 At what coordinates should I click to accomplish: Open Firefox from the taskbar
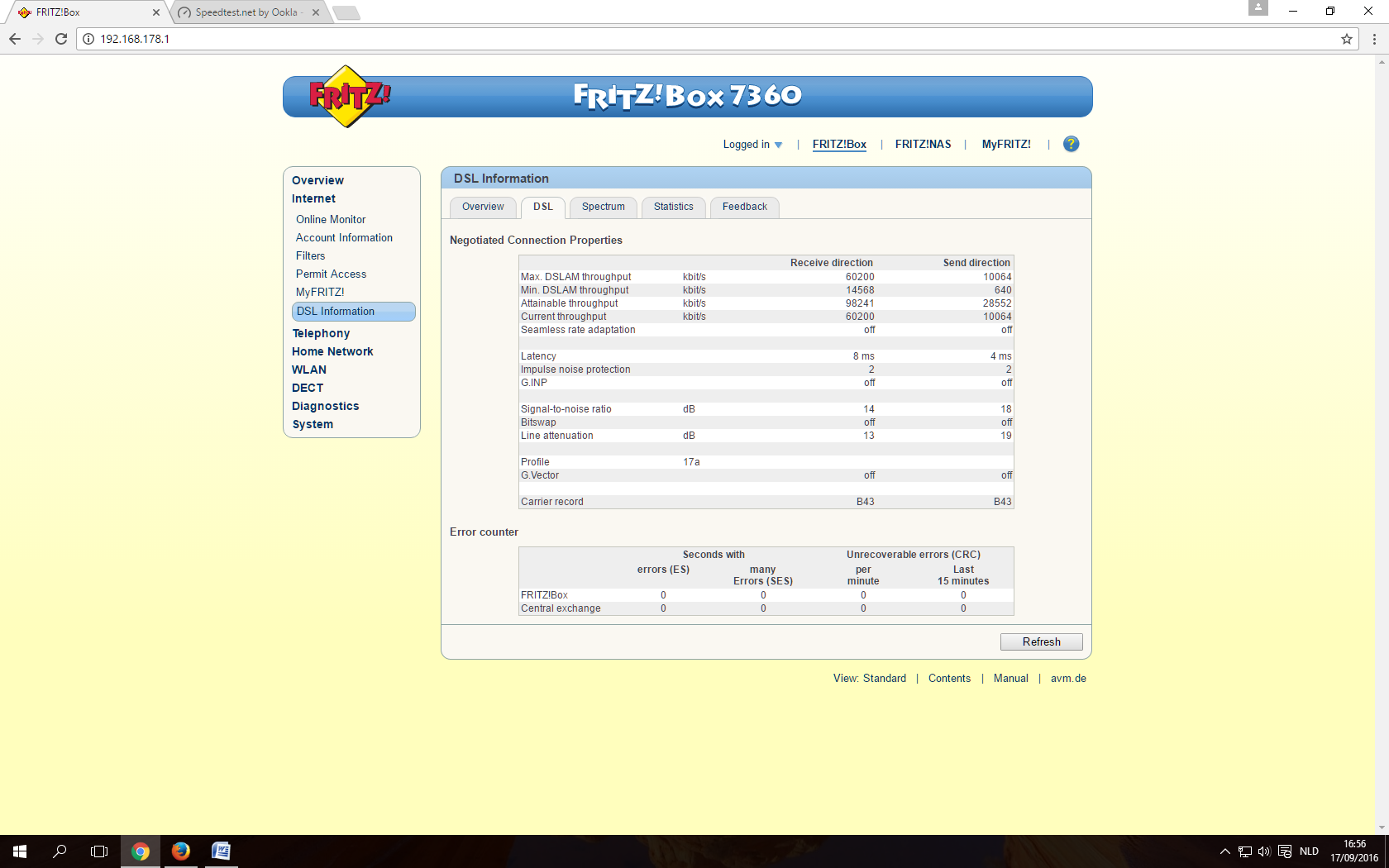pyautogui.click(x=180, y=851)
